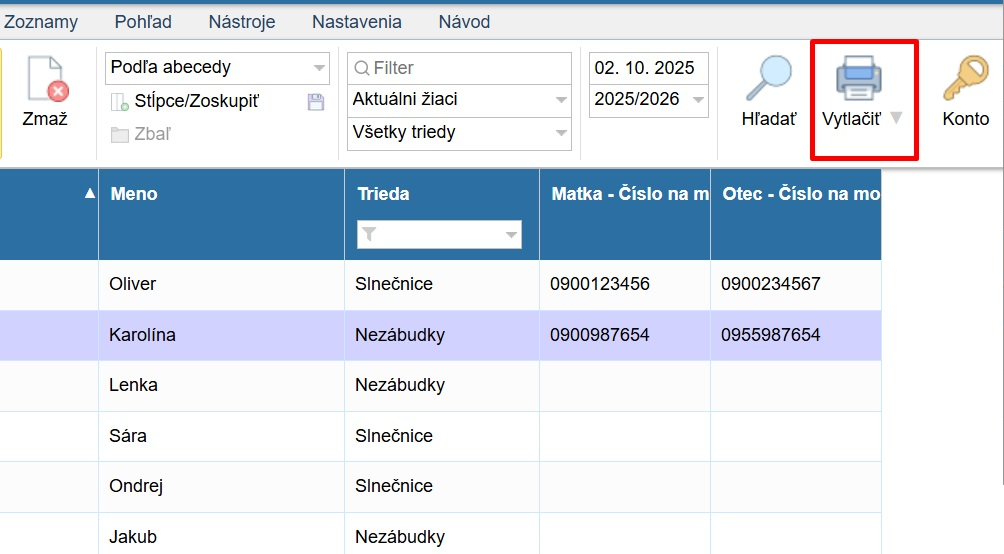Open the Trieda column filter dropdown
The width and height of the screenshot is (1004, 554).
pos(512,234)
